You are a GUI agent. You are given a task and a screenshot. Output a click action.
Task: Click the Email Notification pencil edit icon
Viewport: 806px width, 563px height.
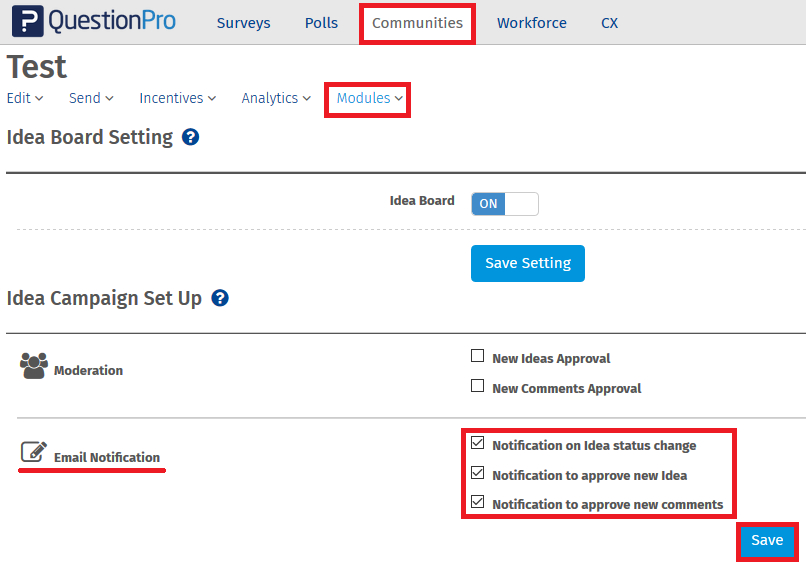(33, 453)
